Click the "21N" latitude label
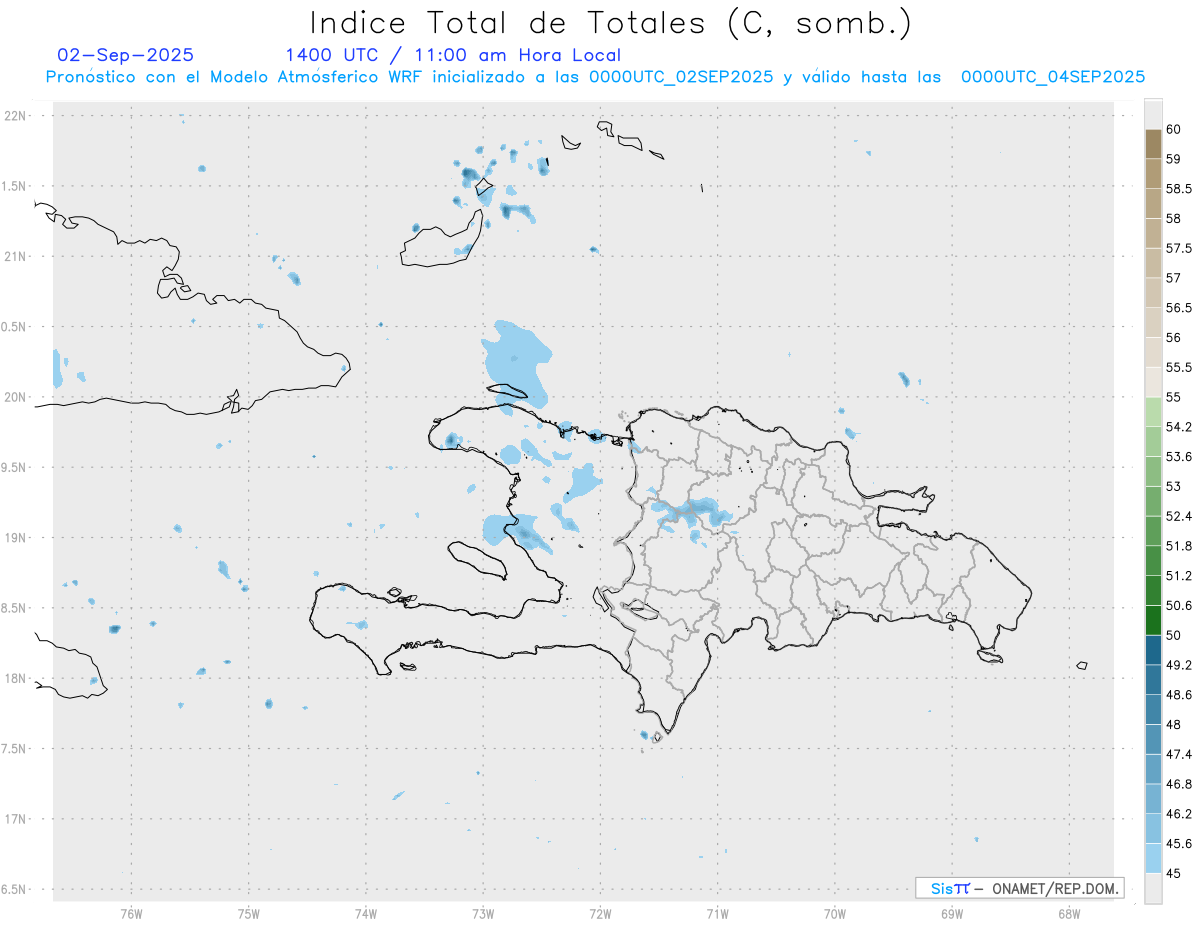Image resolution: width=1200 pixels, height=927 pixels. [x=15, y=256]
